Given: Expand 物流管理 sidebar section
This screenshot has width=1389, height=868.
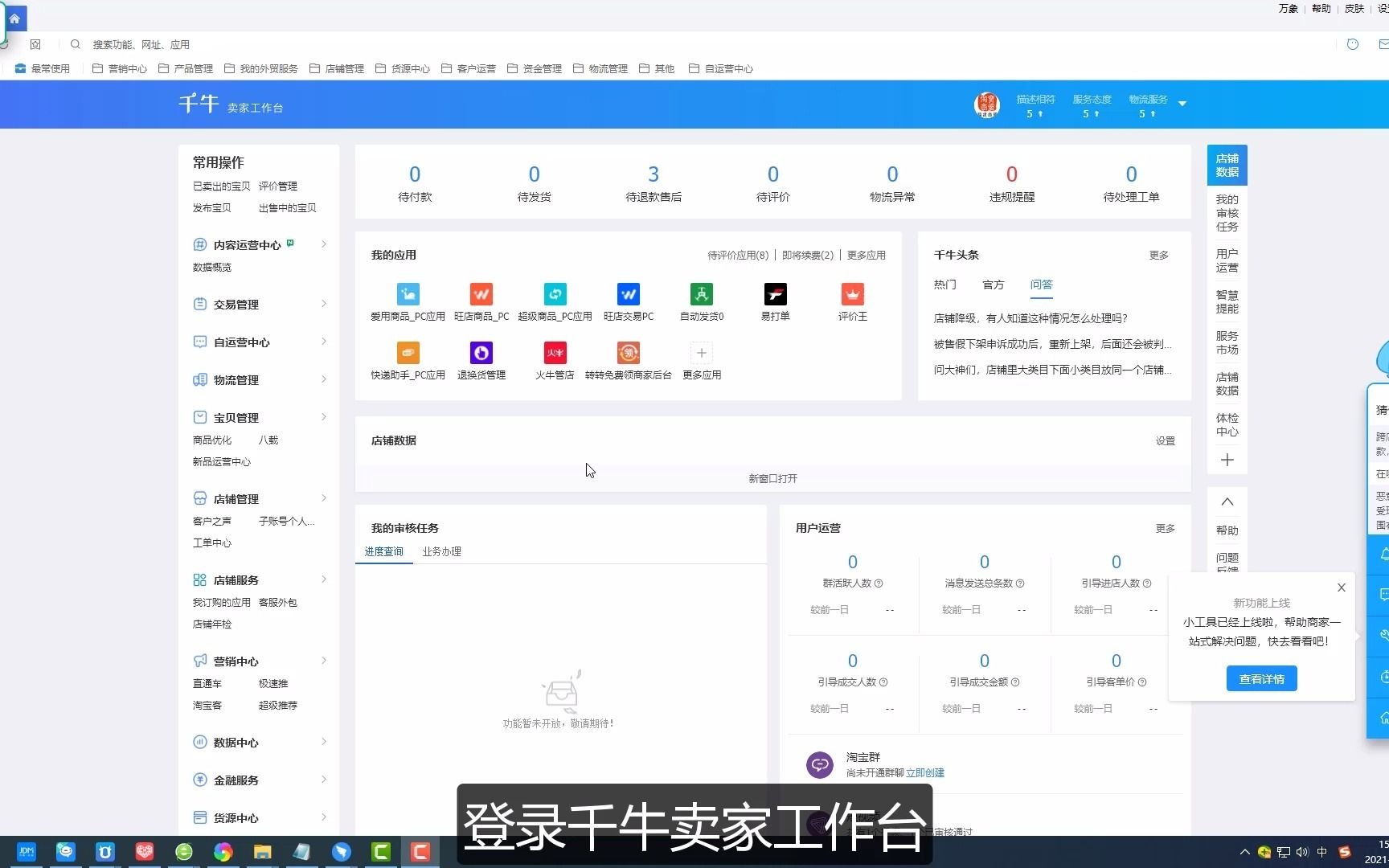Looking at the screenshot, I should (324, 379).
